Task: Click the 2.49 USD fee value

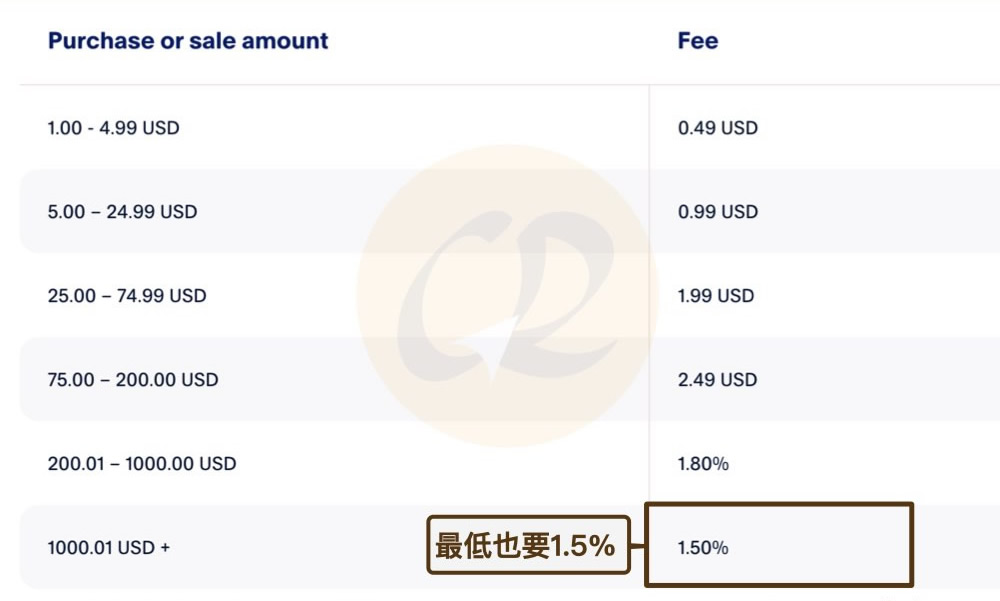Action: point(717,380)
